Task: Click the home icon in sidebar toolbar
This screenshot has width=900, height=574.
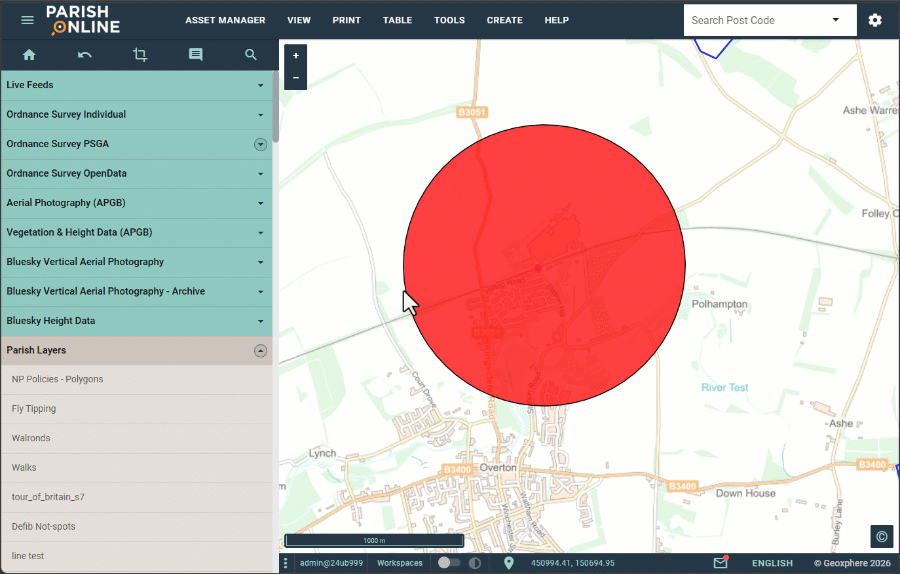Action: pyautogui.click(x=29, y=55)
